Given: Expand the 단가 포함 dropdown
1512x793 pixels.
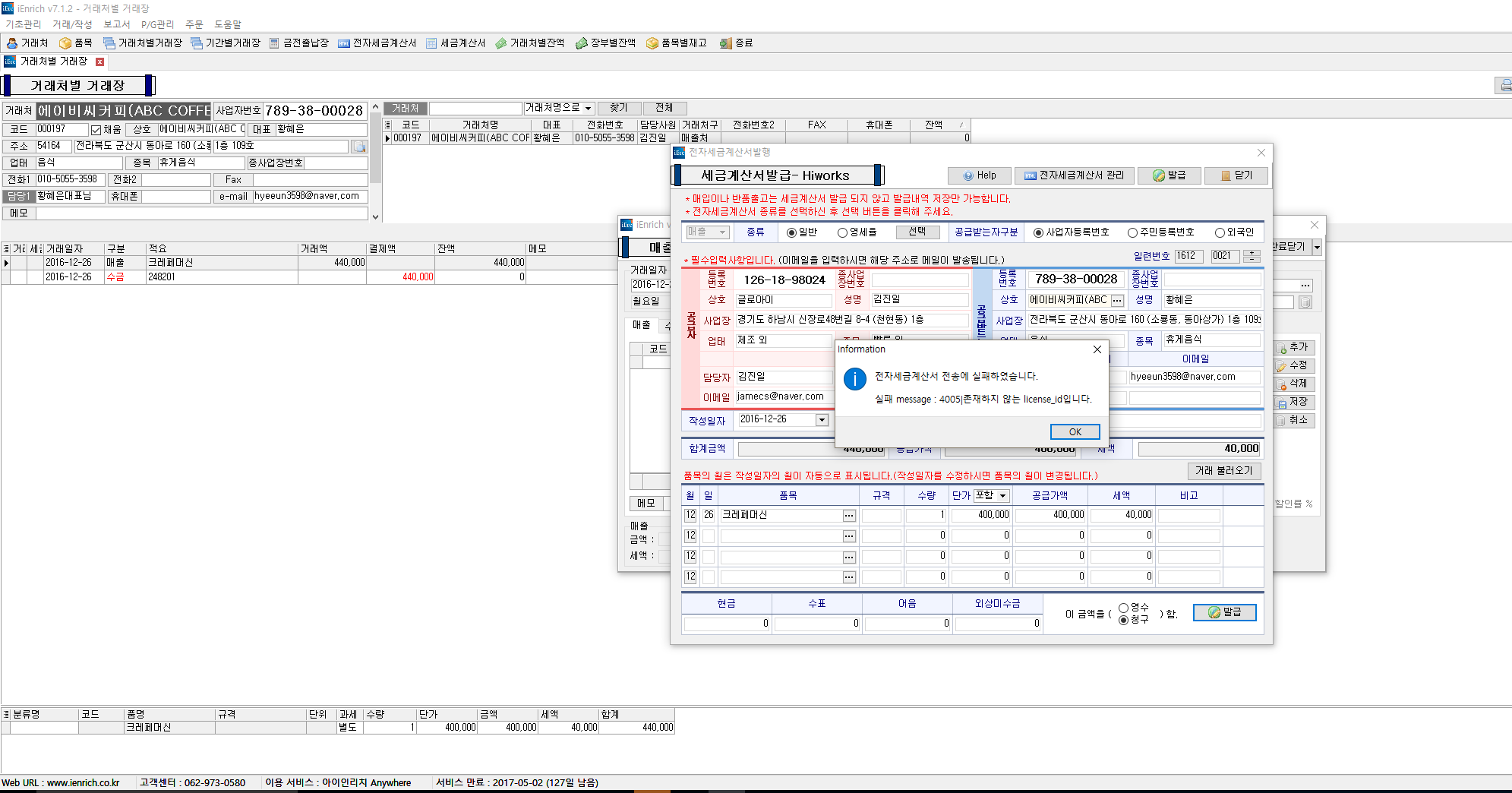Looking at the screenshot, I should coord(1002,496).
